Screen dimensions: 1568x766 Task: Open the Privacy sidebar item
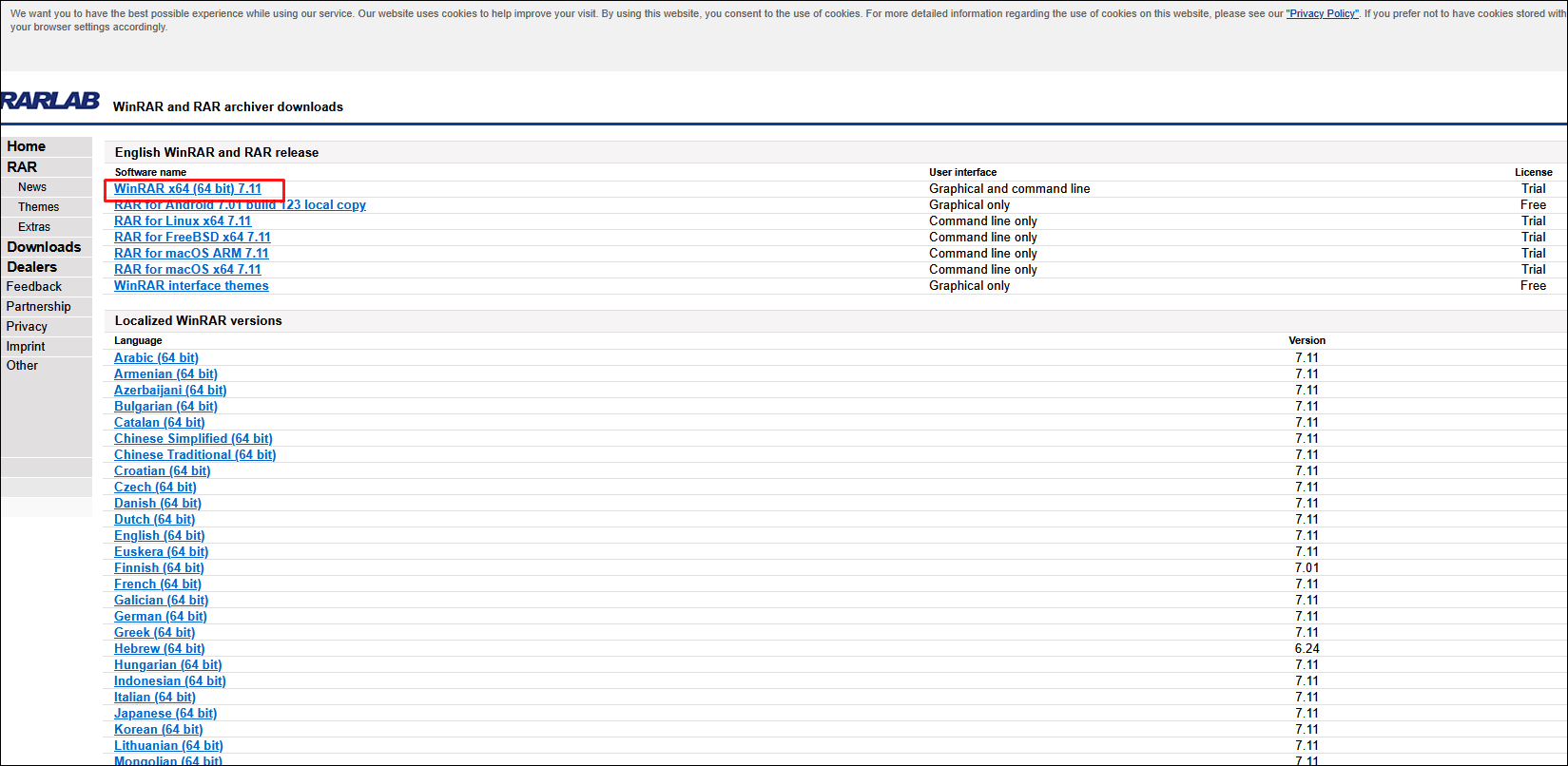[x=27, y=327]
